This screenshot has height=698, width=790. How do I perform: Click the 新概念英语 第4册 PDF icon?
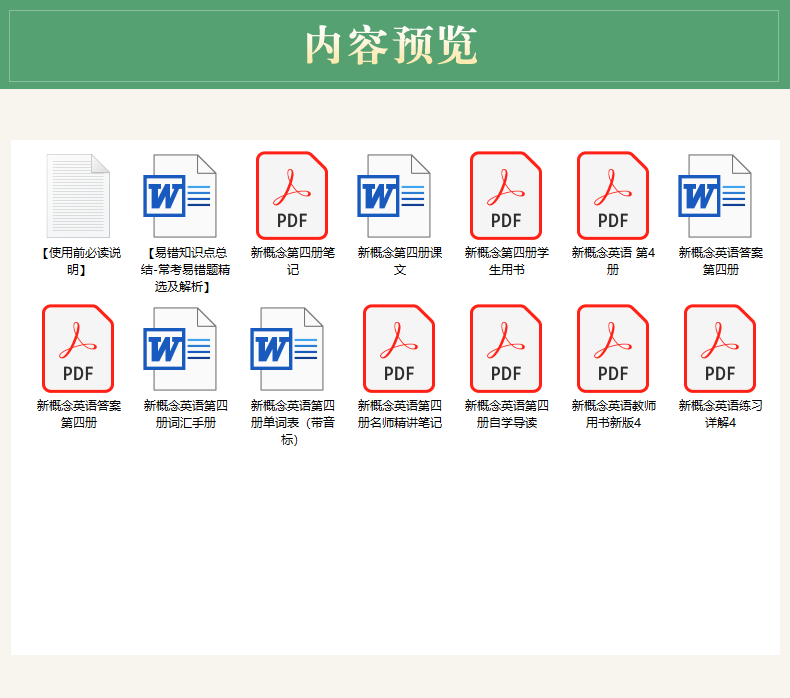(x=613, y=196)
